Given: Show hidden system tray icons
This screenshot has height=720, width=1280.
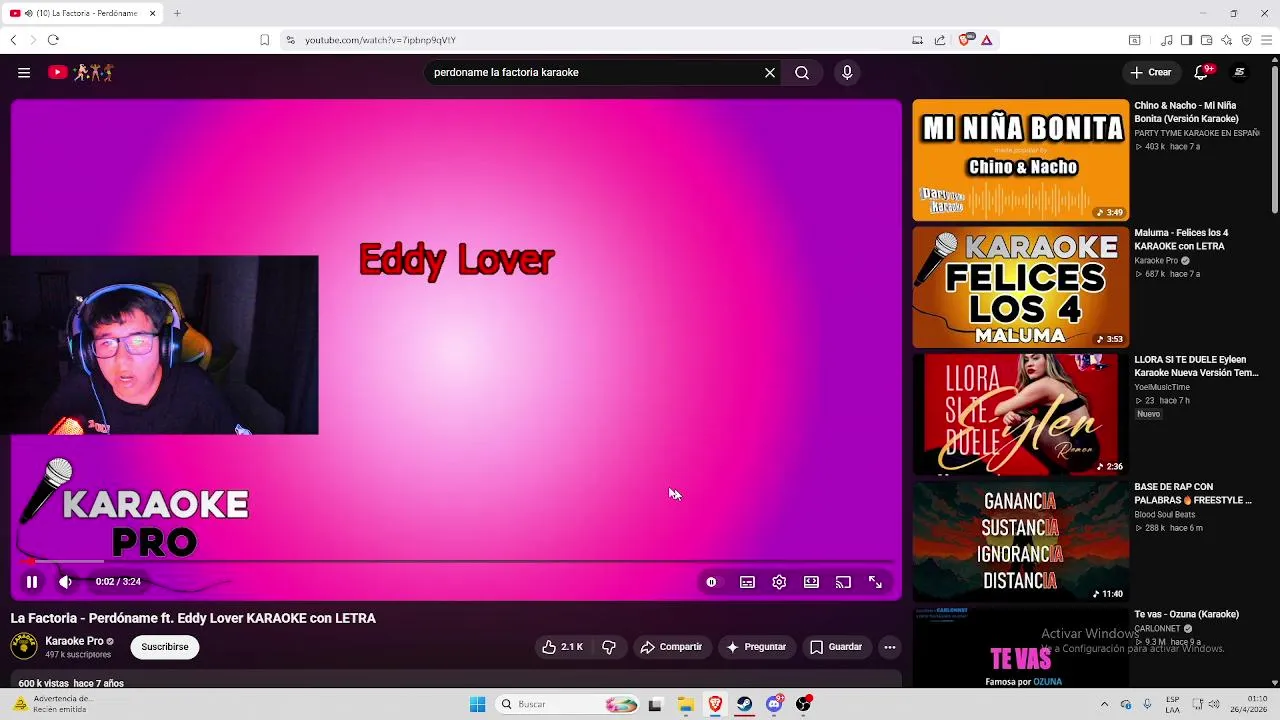Looking at the screenshot, I should (x=1104, y=704).
